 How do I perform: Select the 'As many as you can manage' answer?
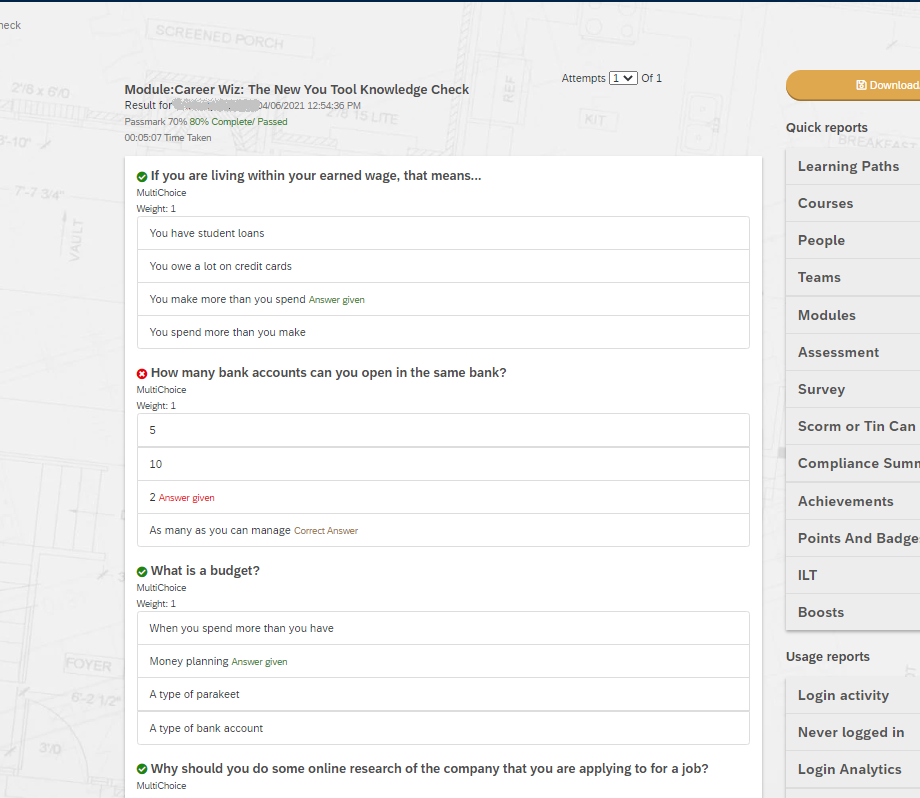pos(220,530)
